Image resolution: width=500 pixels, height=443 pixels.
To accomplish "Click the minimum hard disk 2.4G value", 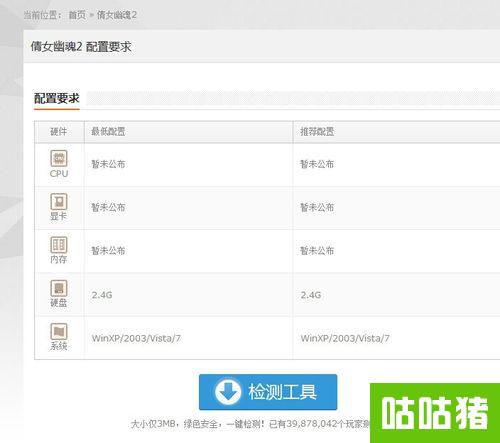I will coord(102,295).
